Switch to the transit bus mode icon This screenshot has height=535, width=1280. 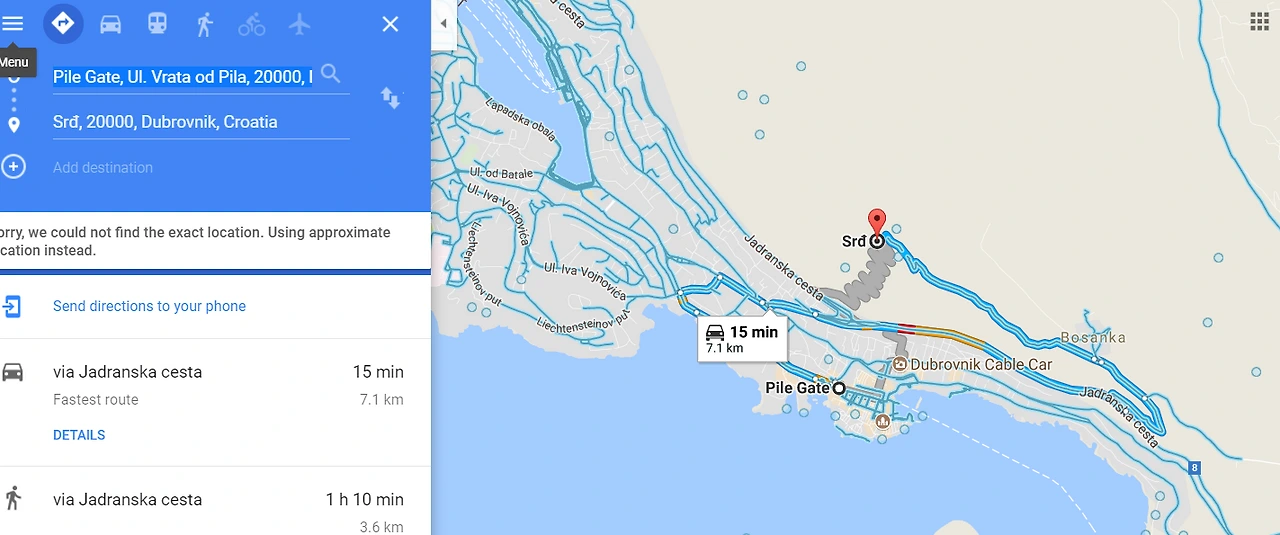point(157,24)
